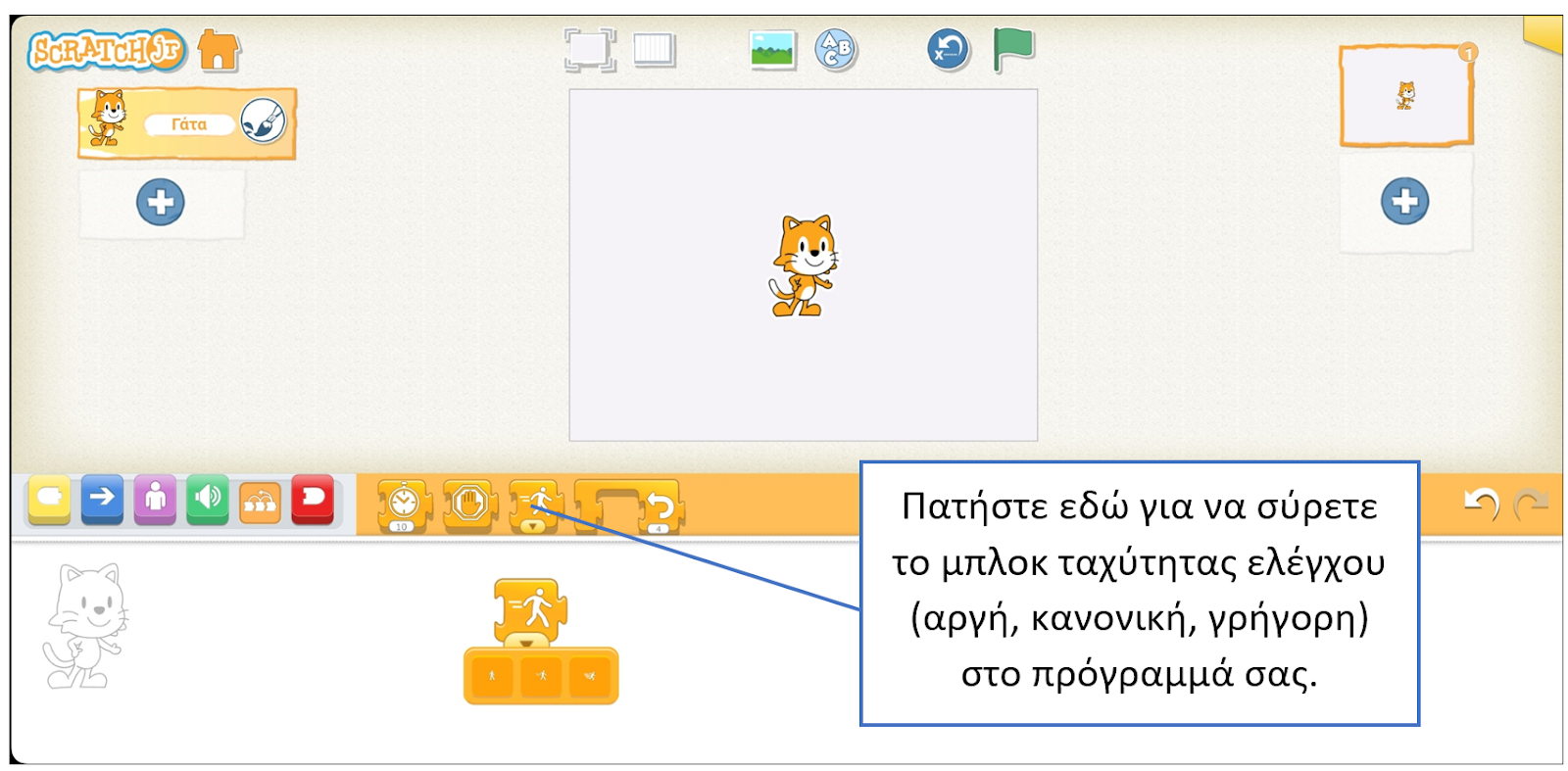
Task: Select the Γάτα character name label
Action: [x=189, y=124]
